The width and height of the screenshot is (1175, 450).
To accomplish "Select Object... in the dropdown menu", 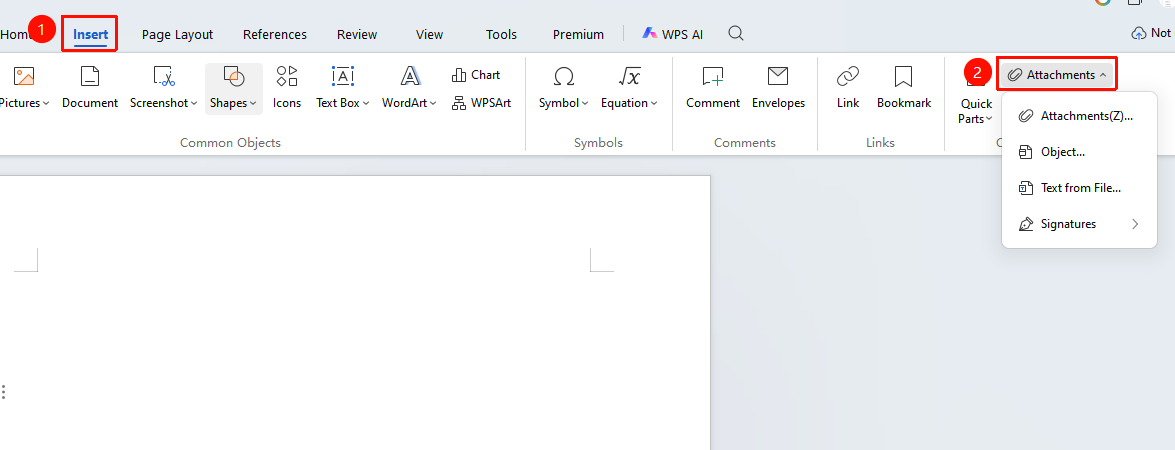I will pos(1079,152).
